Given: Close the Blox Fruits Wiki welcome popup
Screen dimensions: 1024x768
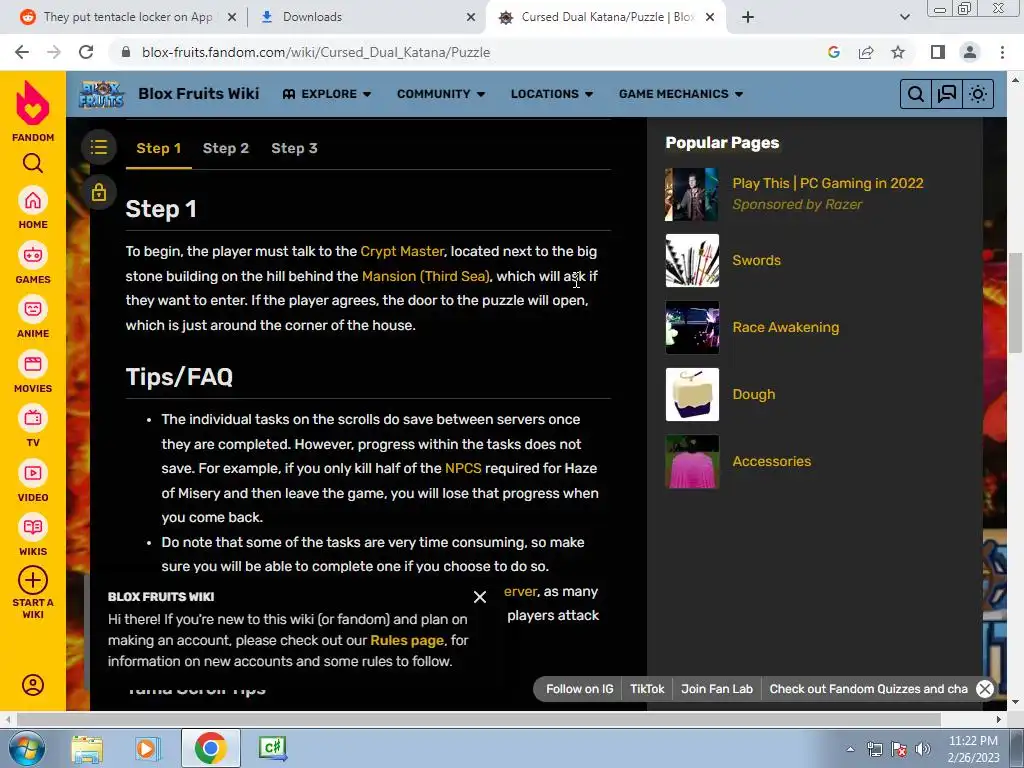Looking at the screenshot, I should coord(479,597).
